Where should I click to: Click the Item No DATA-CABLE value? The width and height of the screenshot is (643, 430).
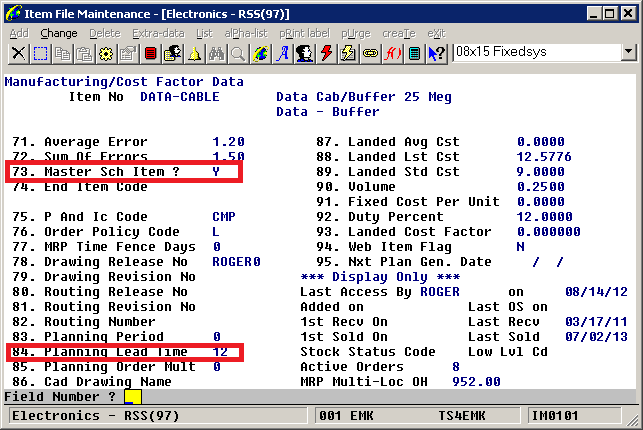tap(180, 97)
